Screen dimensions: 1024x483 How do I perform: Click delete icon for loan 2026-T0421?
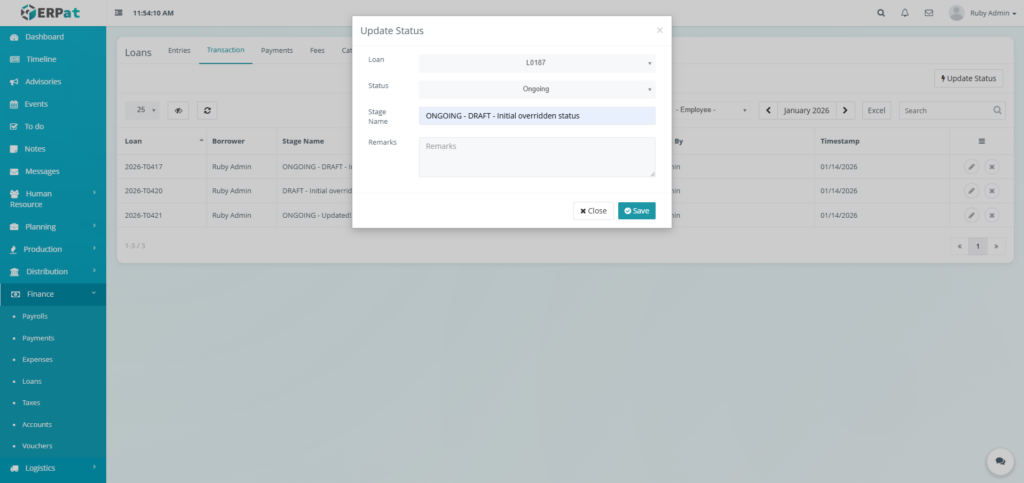(991, 215)
